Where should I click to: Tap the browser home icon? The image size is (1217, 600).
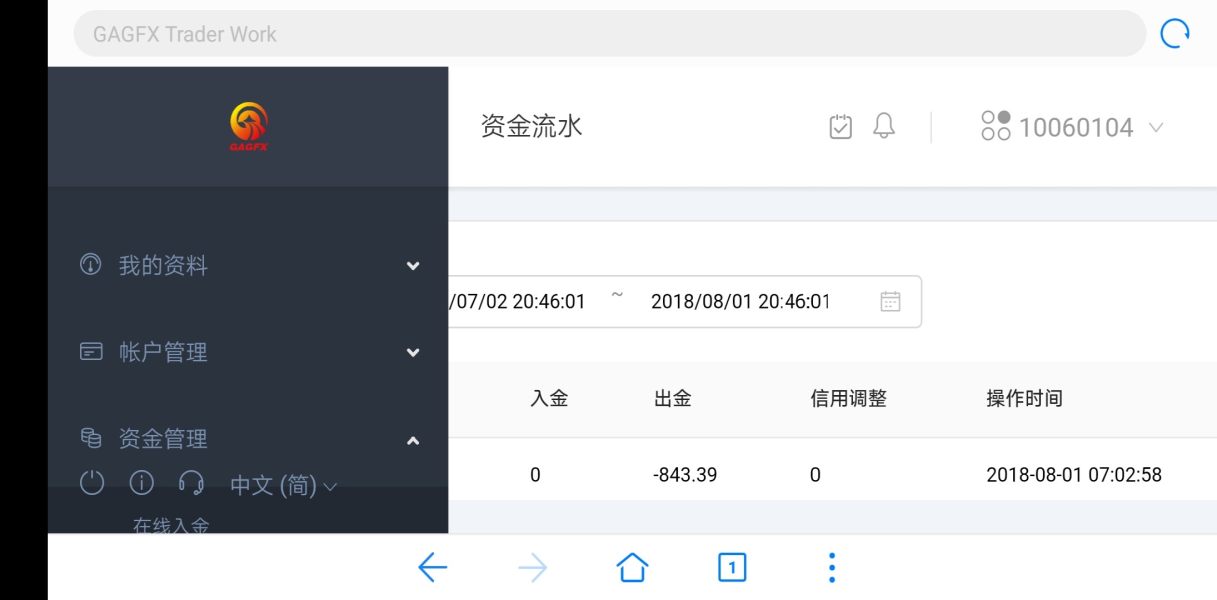pyautogui.click(x=632, y=568)
